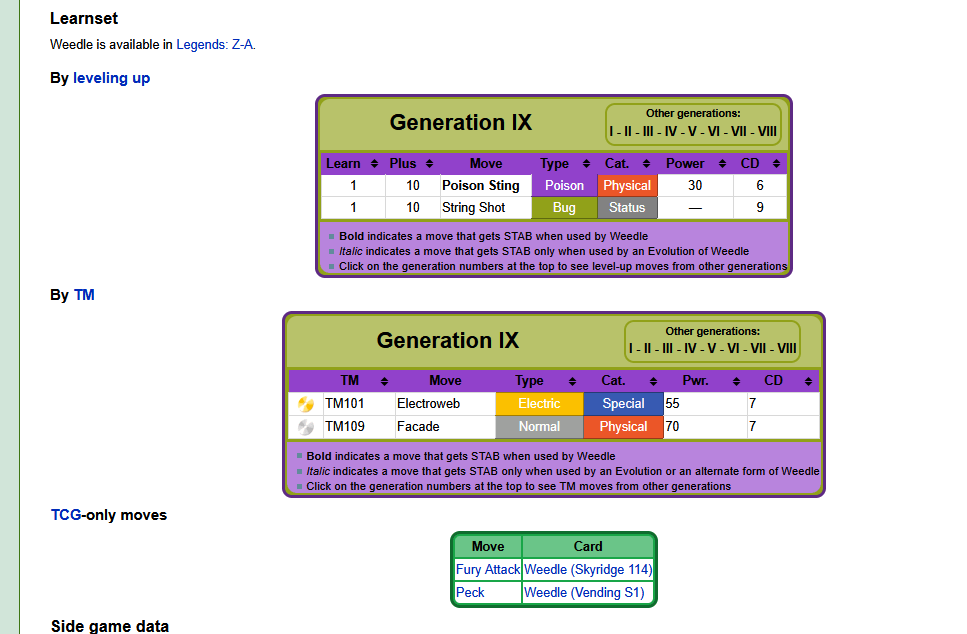Switch level-up table to Generation VIII
The image size is (967, 634).
(767, 131)
